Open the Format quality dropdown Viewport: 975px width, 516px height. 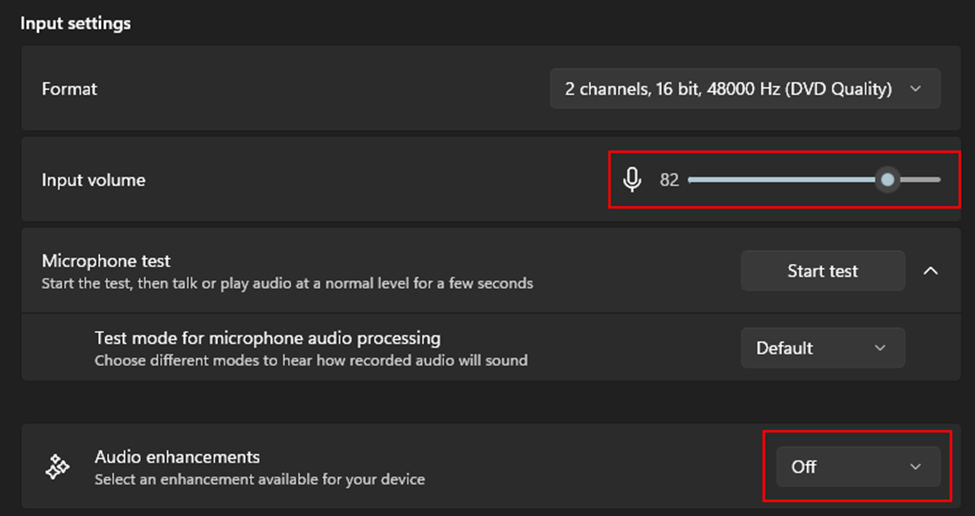tap(744, 89)
